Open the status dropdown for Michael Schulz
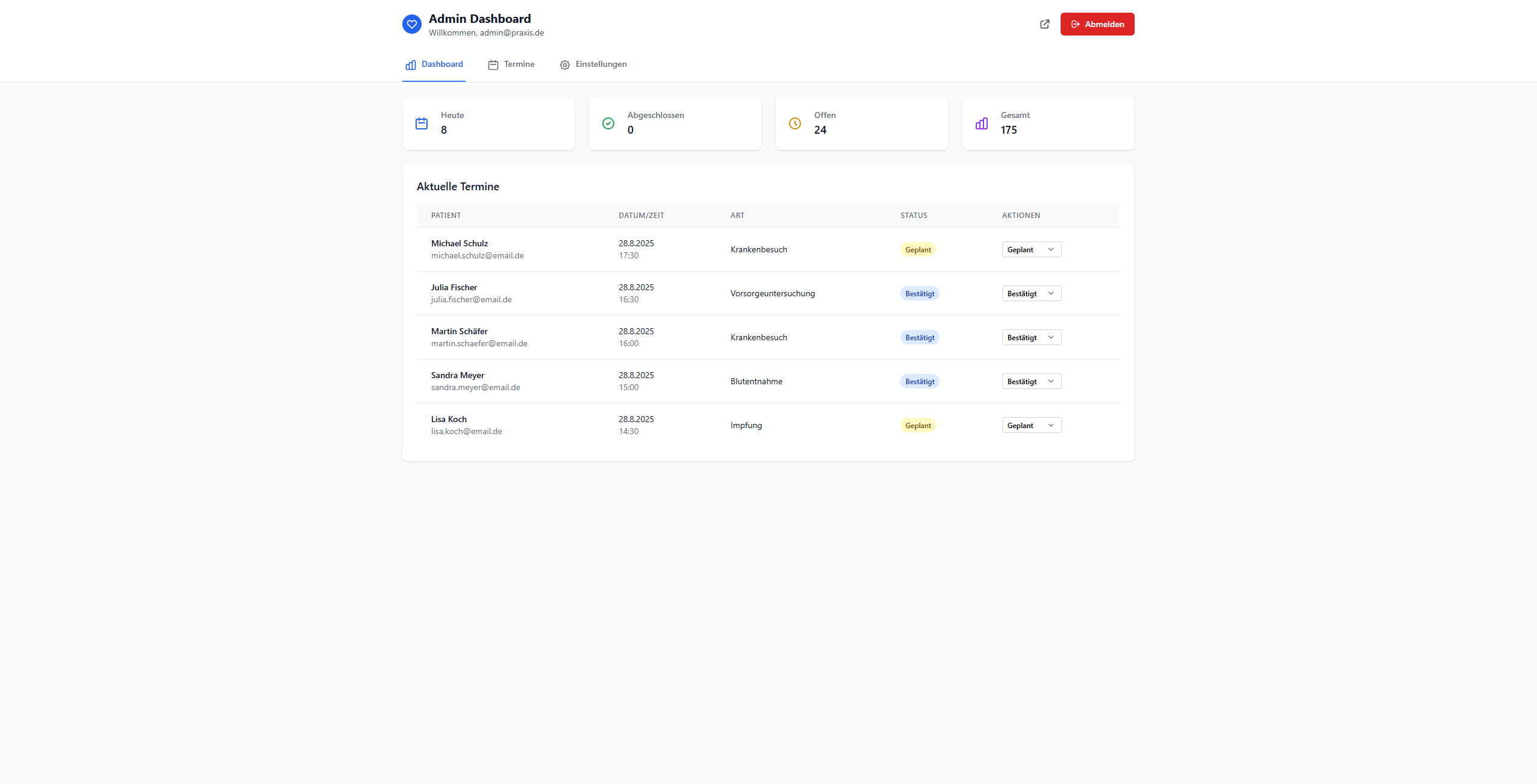 (x=1030, y=249)
